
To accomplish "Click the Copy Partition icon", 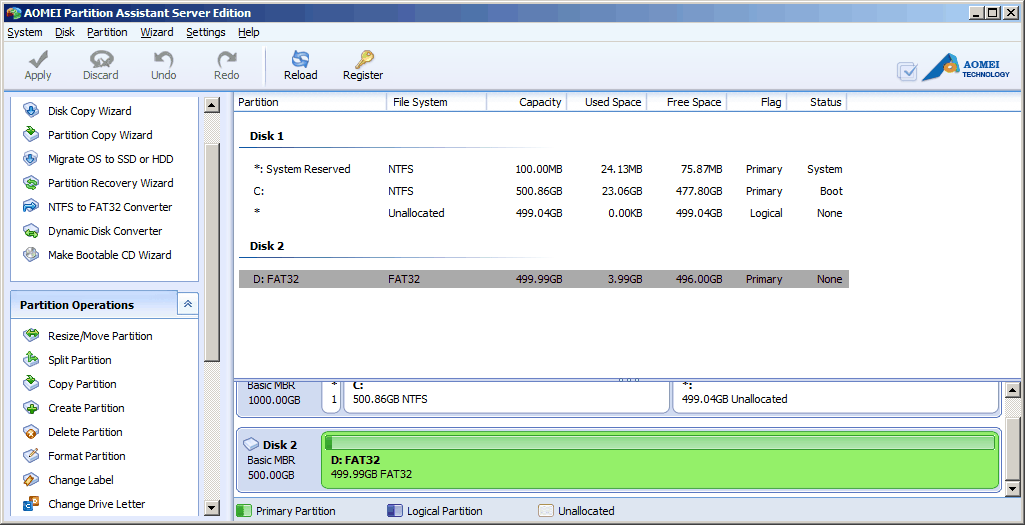I will point(31,384).
